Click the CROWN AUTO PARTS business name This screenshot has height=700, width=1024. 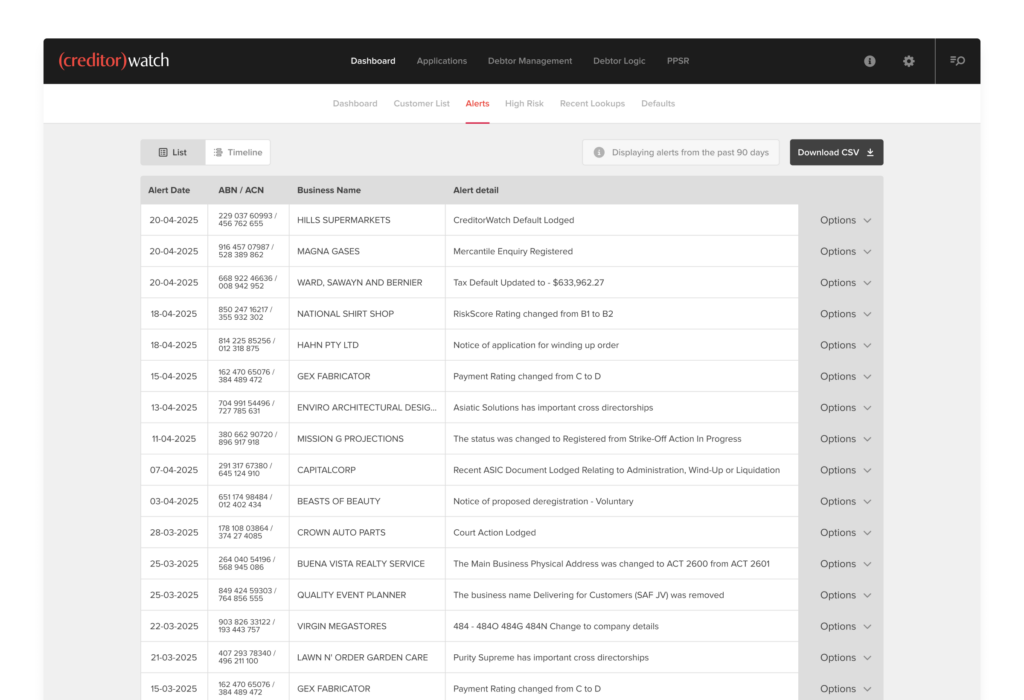341,533
